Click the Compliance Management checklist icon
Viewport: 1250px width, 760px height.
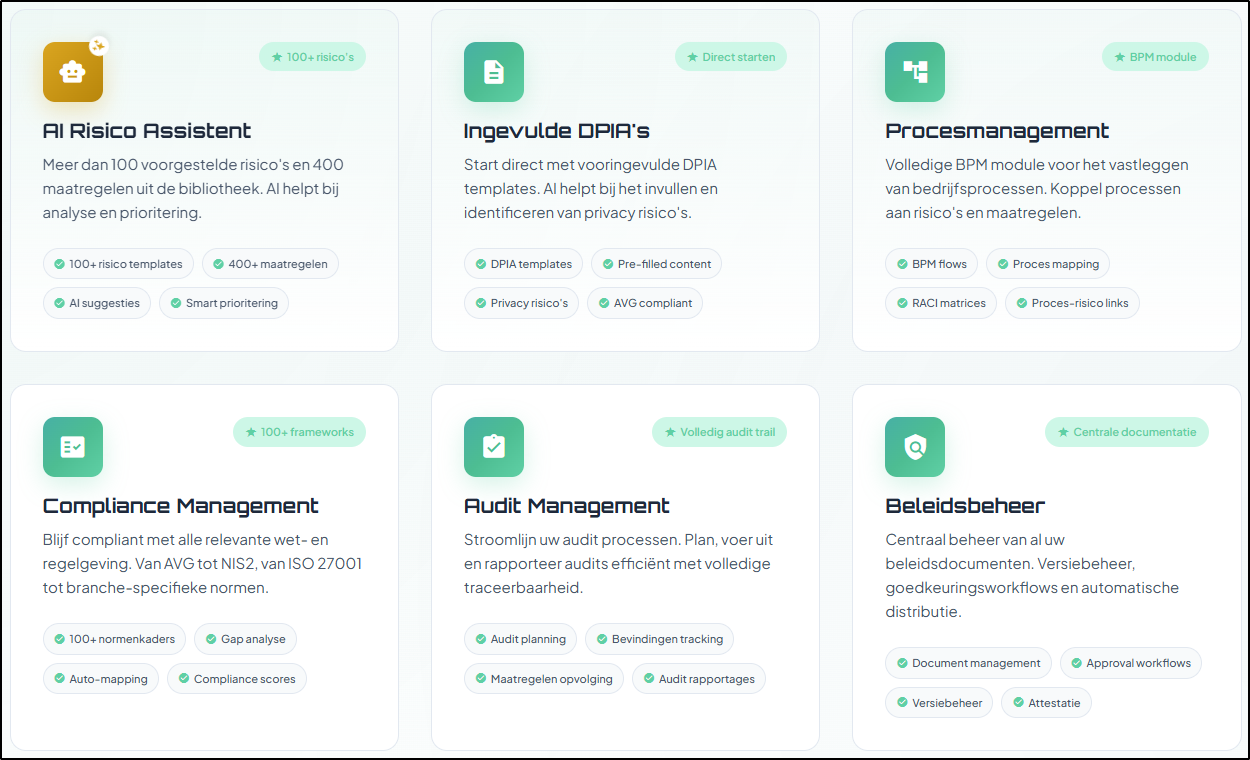[x=72, y=447]
